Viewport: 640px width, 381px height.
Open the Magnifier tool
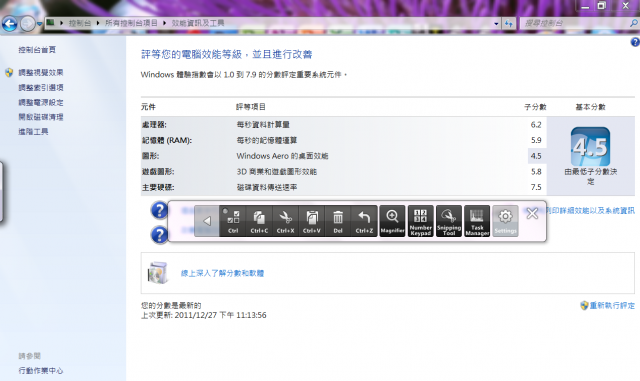point(392,221)
